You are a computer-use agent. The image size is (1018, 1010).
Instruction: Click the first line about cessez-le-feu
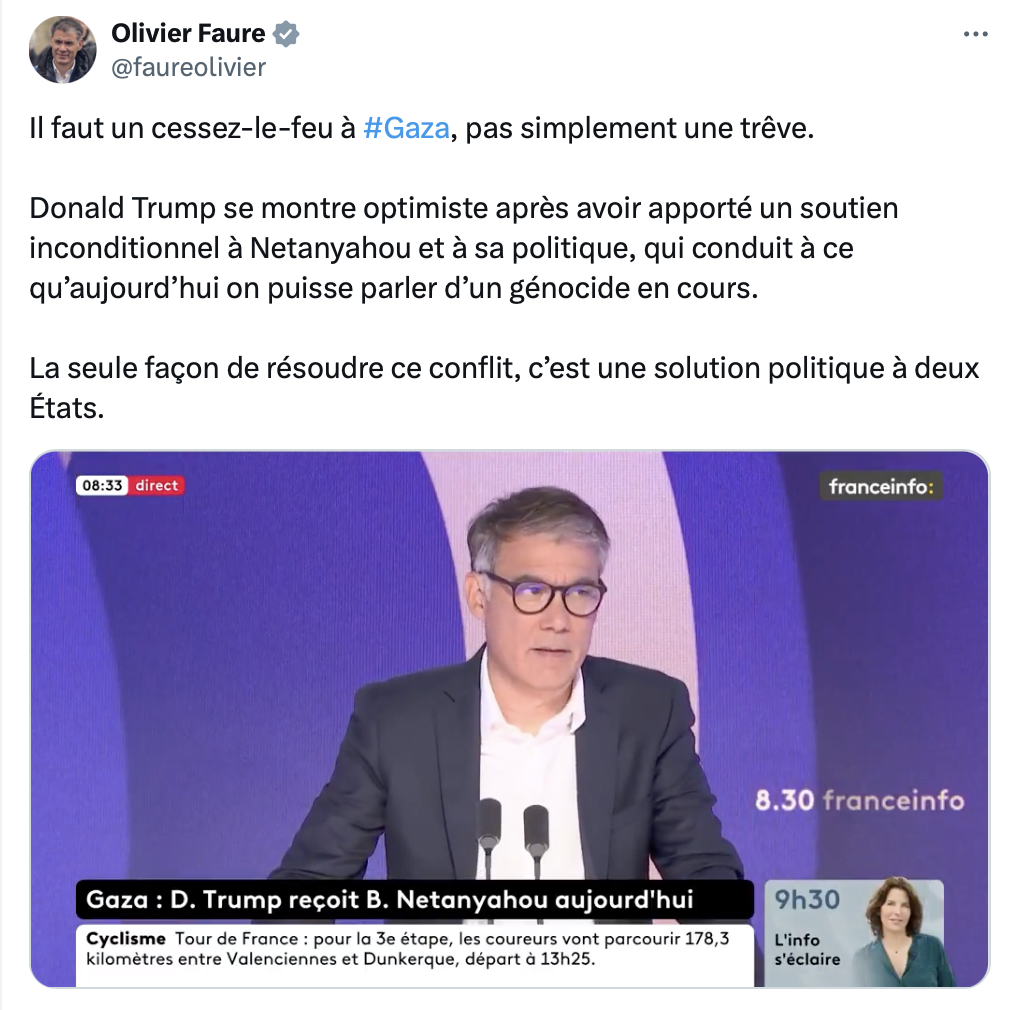pyautogui.click(x=421, y=128)
